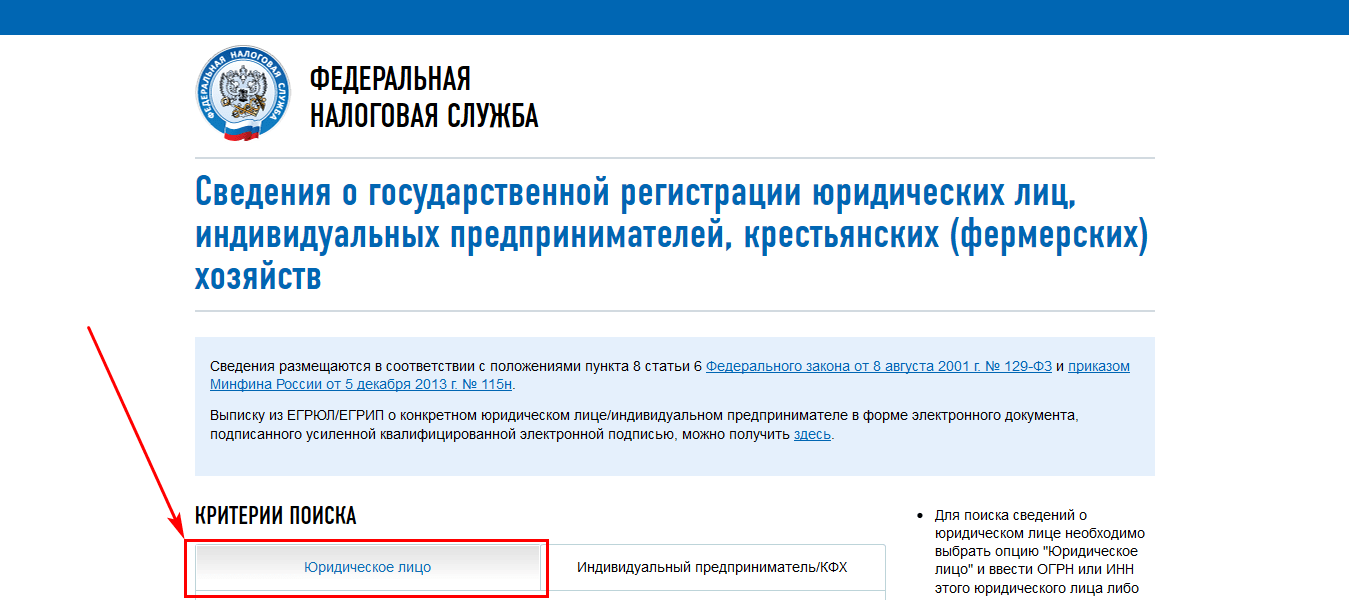Click the word "ФЕДЕРАЛЬНАЯ" in the site header
Viewport: 1350px width, 600px height.
click(390, 79)
